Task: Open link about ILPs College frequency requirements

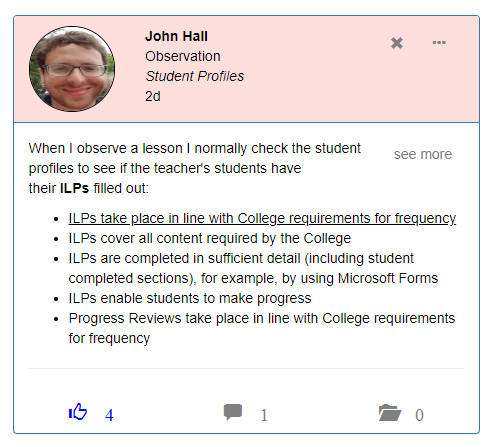Action: [262, 218]
